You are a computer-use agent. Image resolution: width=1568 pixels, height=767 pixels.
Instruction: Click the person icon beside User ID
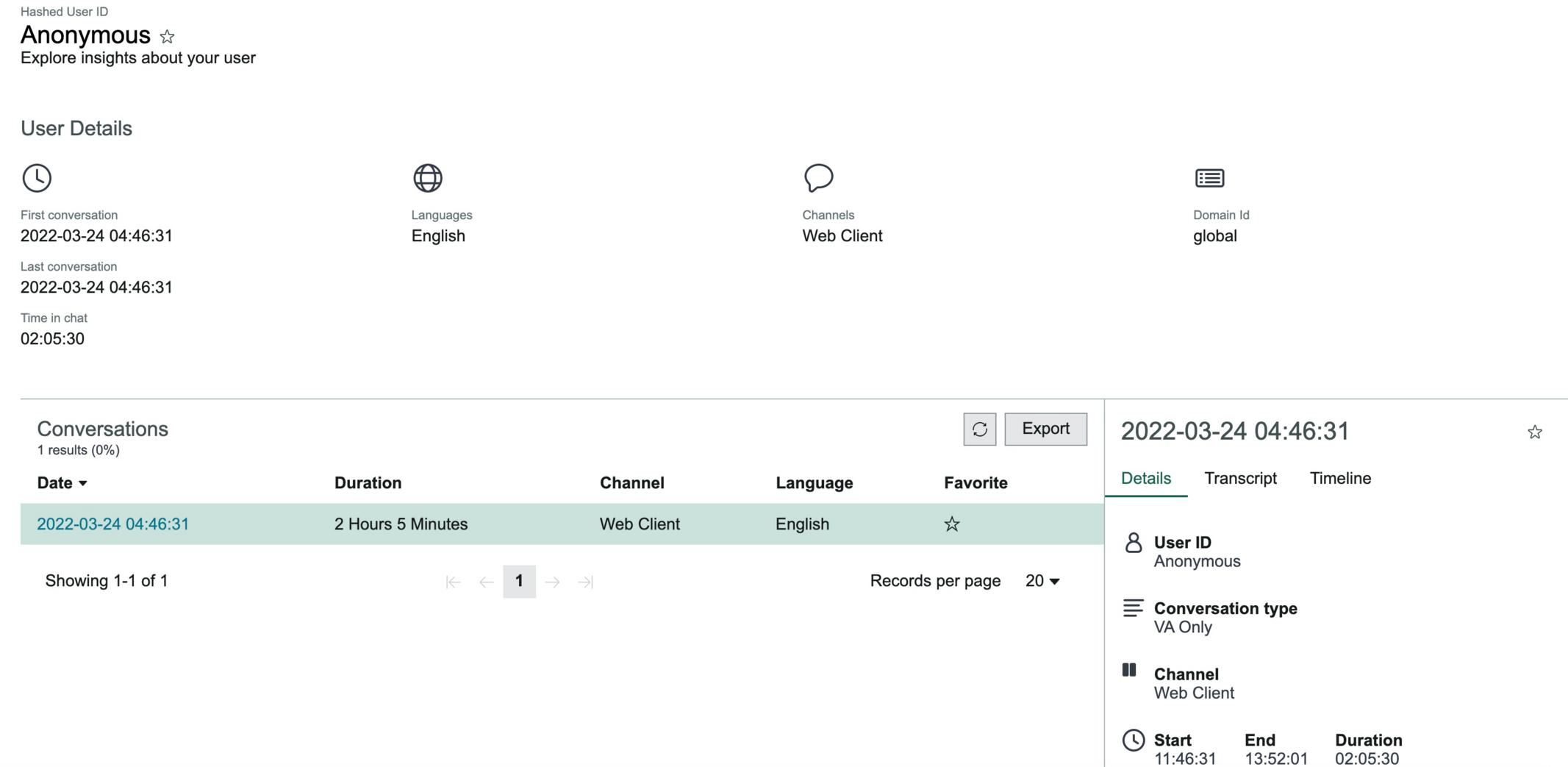[1134, 543]
